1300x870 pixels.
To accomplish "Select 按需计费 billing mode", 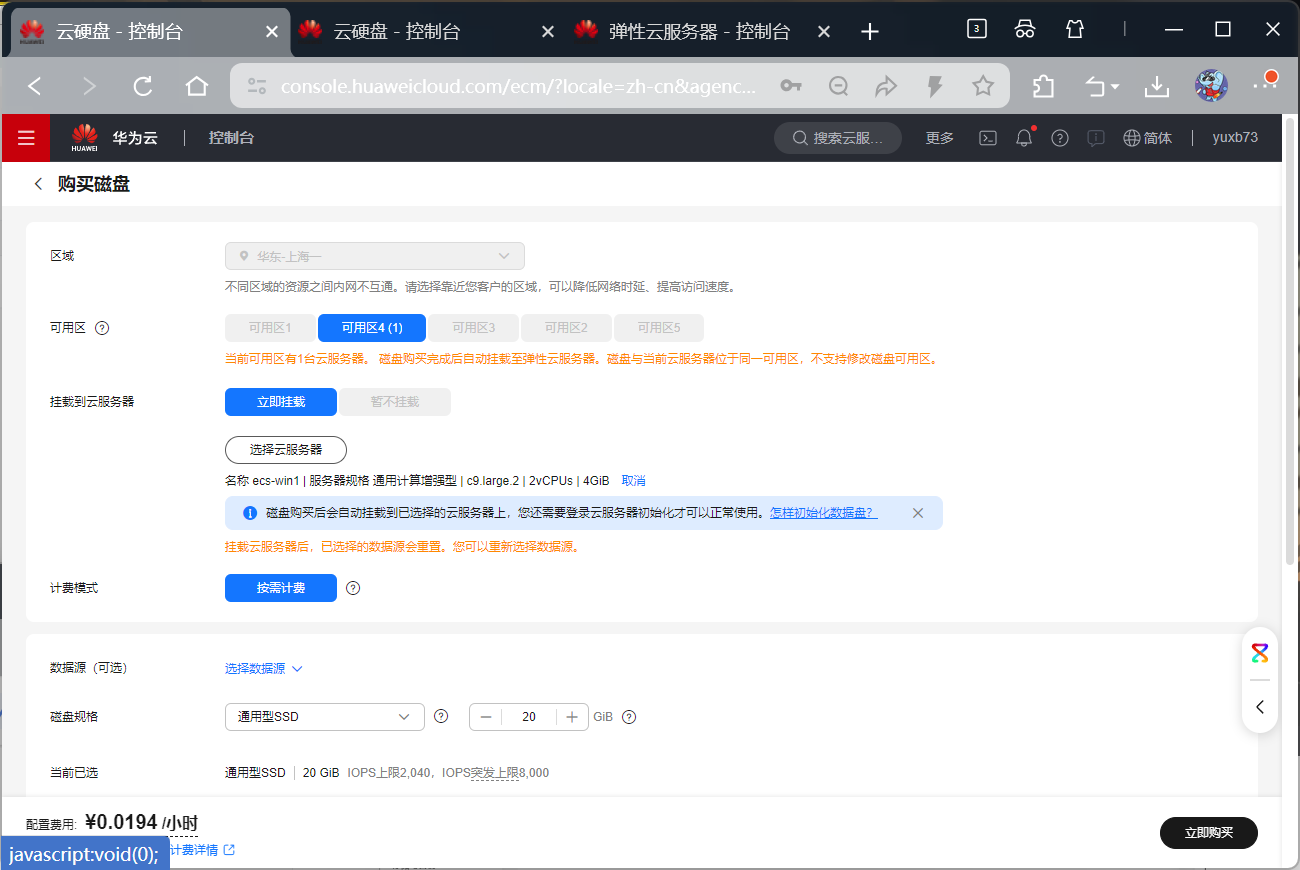I will click(281, 588).
